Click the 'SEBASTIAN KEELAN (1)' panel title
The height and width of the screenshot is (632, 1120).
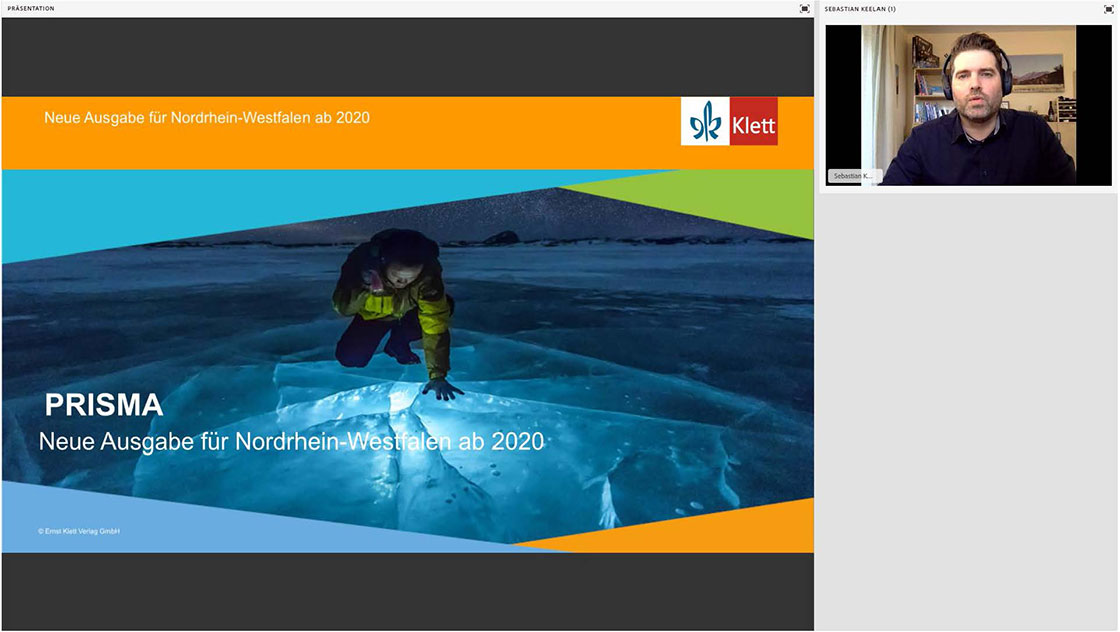pos(860,9)
